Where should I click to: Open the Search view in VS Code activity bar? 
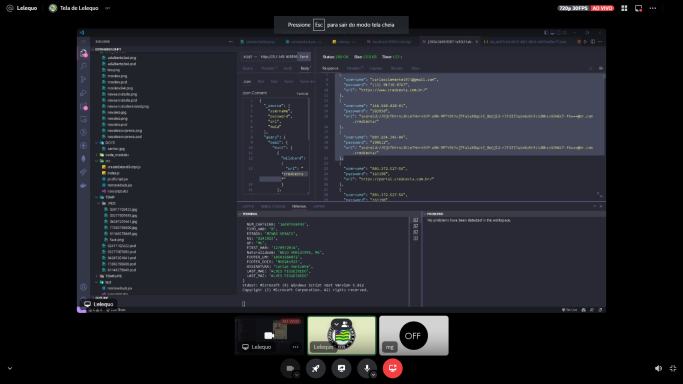click(x=83, y=66)
